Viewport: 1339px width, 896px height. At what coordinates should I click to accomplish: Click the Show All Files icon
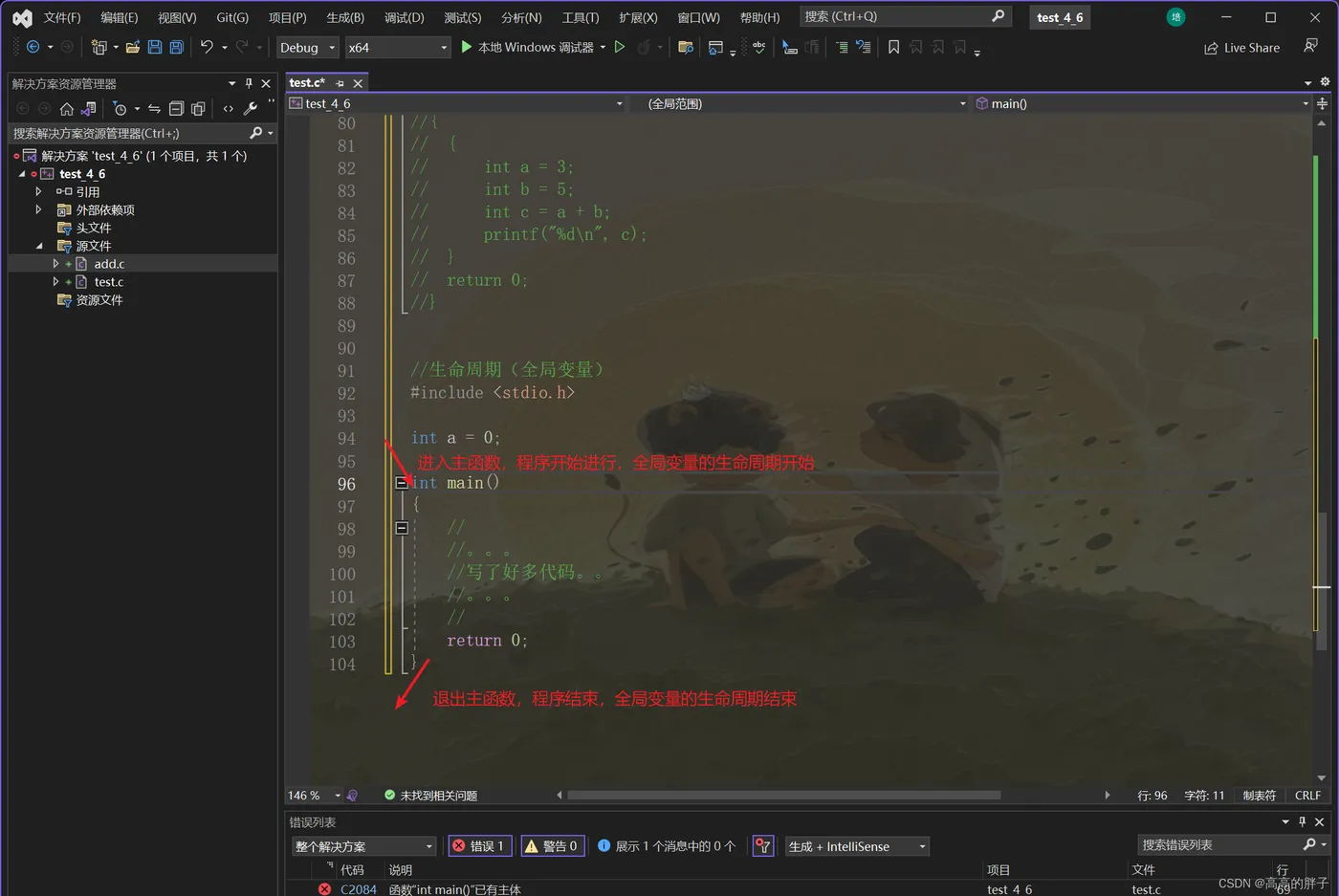198,109
